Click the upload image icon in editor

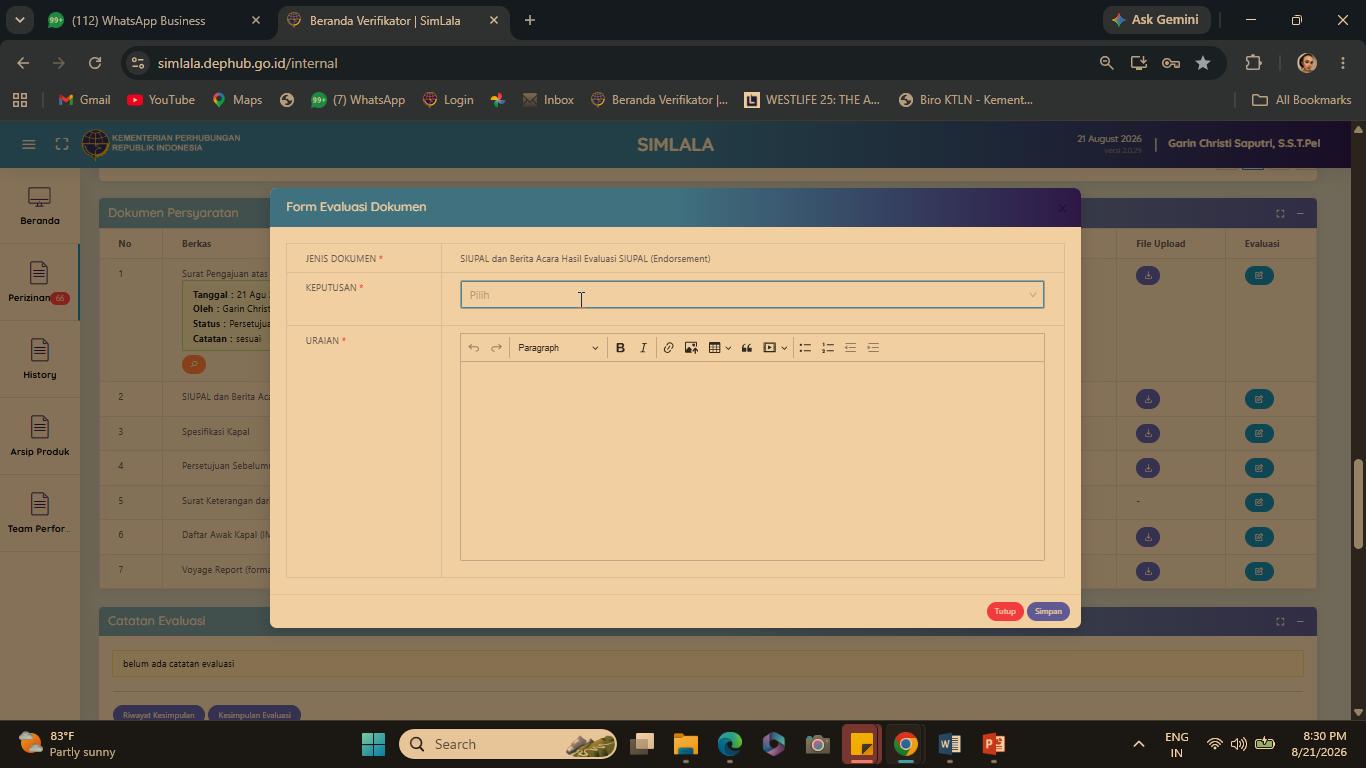click(x=691, y=348)
